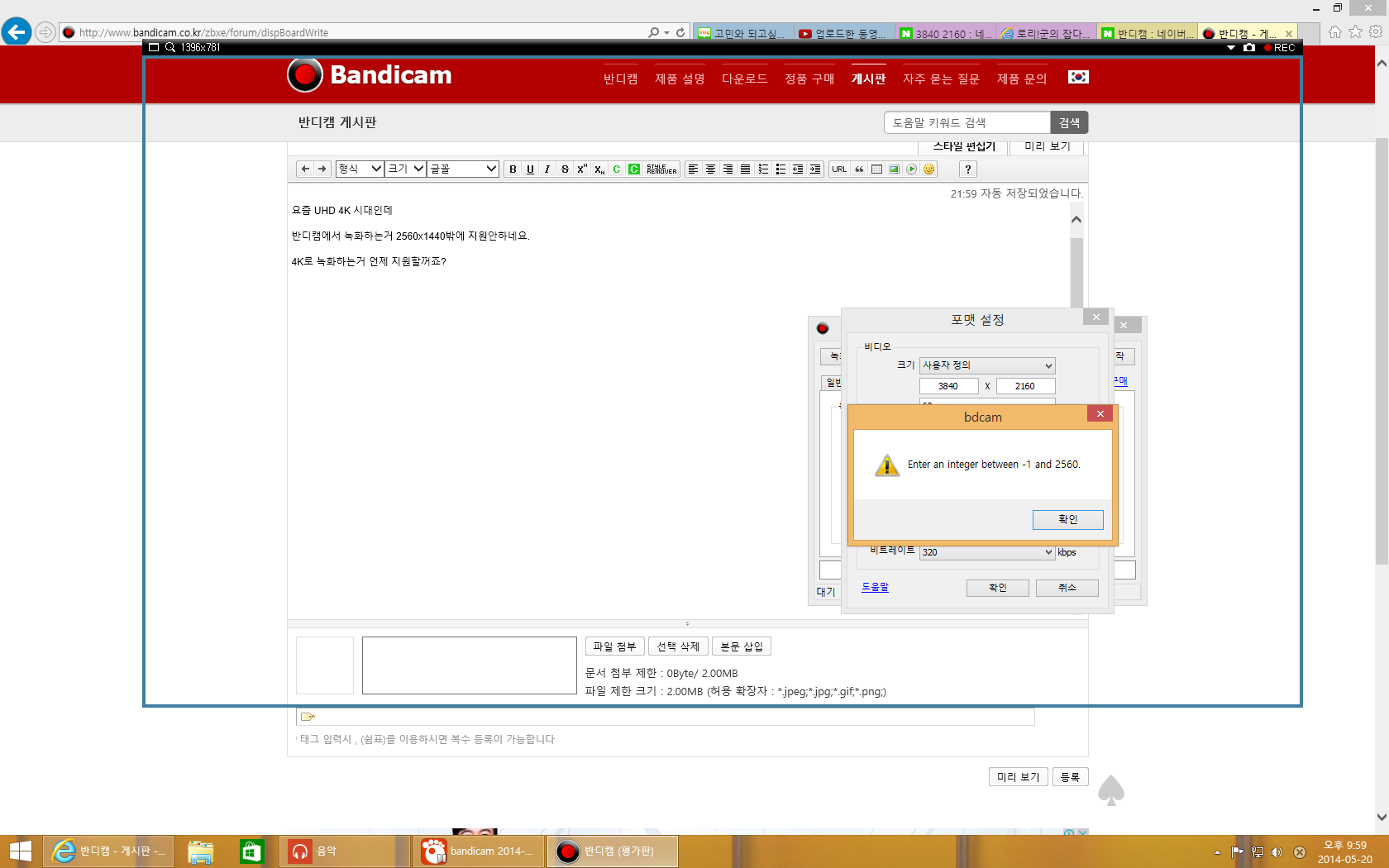Click the Style Remover button
This screenshot has height=868, width=1389.
pyautogui.click(x=661, y=169)
